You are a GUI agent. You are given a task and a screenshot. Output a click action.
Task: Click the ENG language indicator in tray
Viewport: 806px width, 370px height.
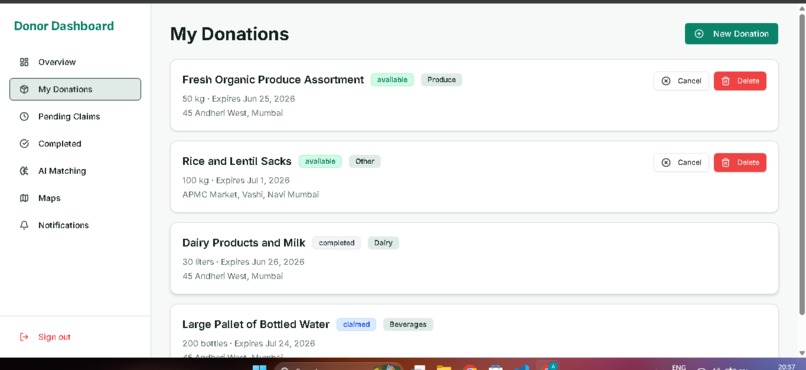click(x=679, y=367)
